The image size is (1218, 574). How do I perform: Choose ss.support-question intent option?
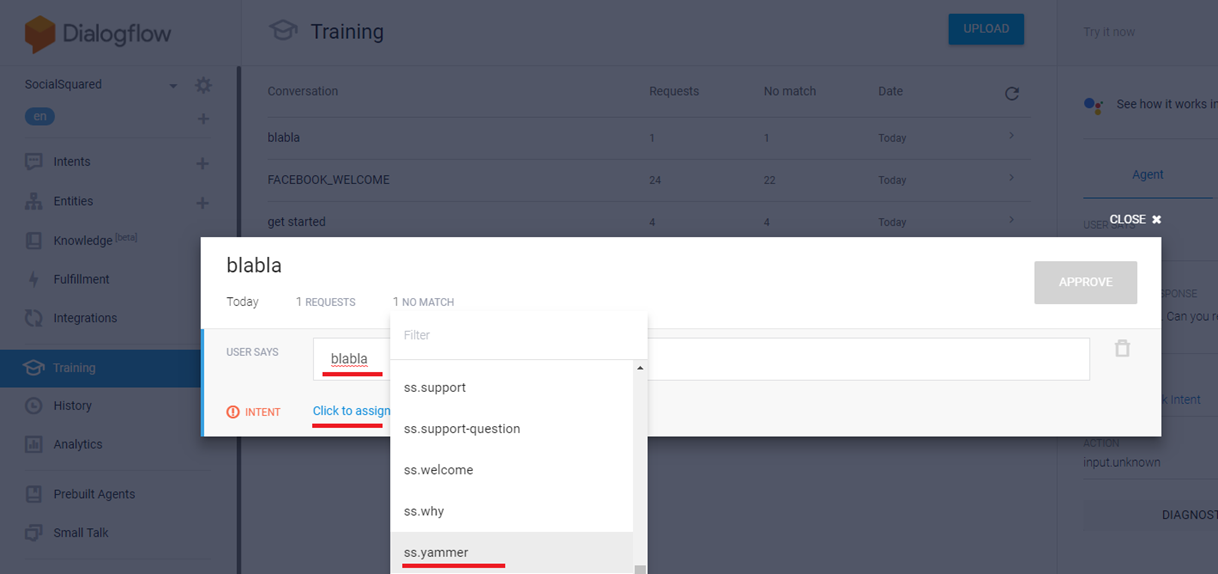461,429
